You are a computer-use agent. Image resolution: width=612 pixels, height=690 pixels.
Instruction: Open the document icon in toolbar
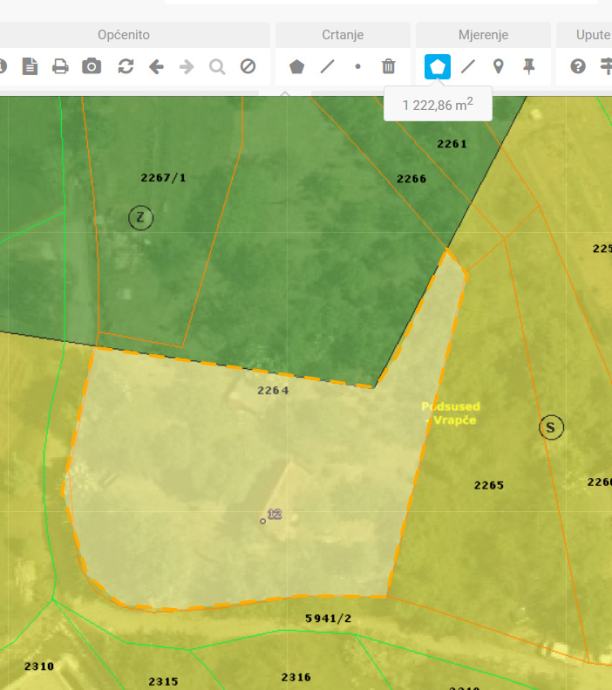point(30,67)
